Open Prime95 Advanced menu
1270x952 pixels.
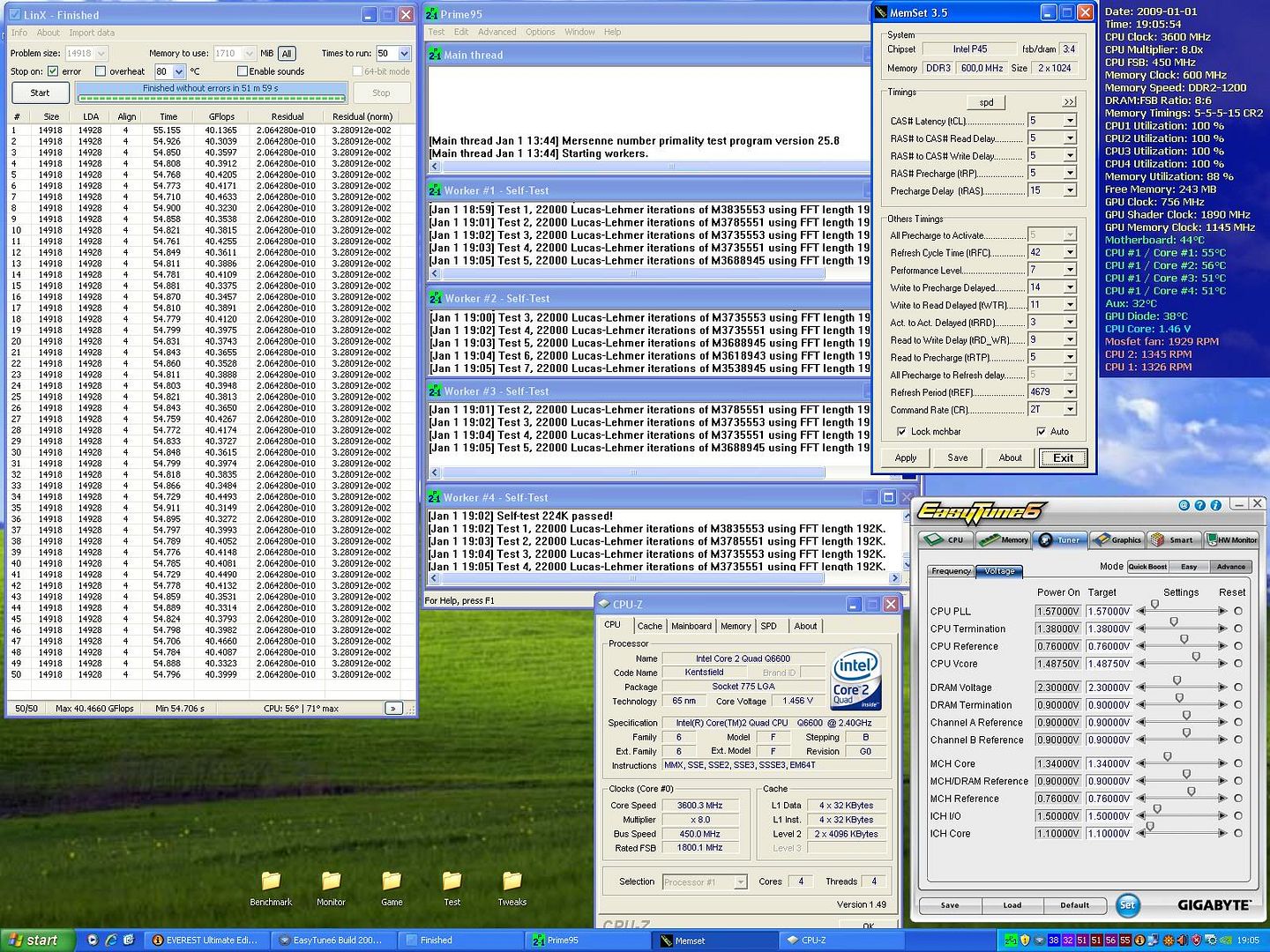[497, 32]
